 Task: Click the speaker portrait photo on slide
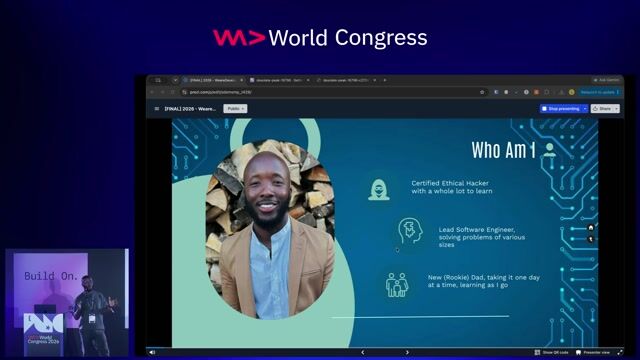pos(270,229)
